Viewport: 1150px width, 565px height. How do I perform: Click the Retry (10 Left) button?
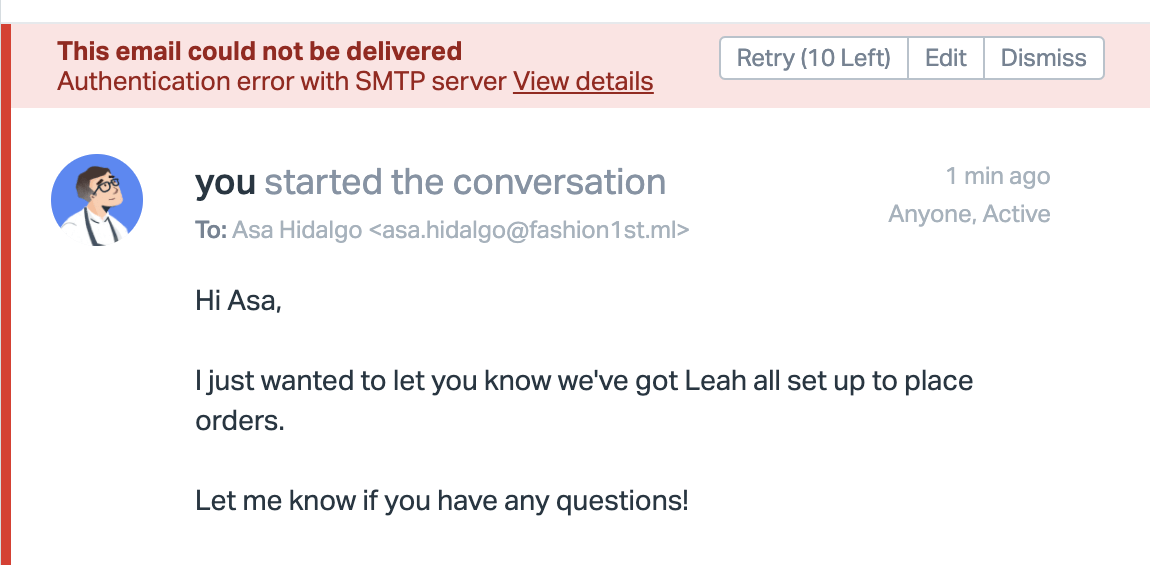(813, 58)
